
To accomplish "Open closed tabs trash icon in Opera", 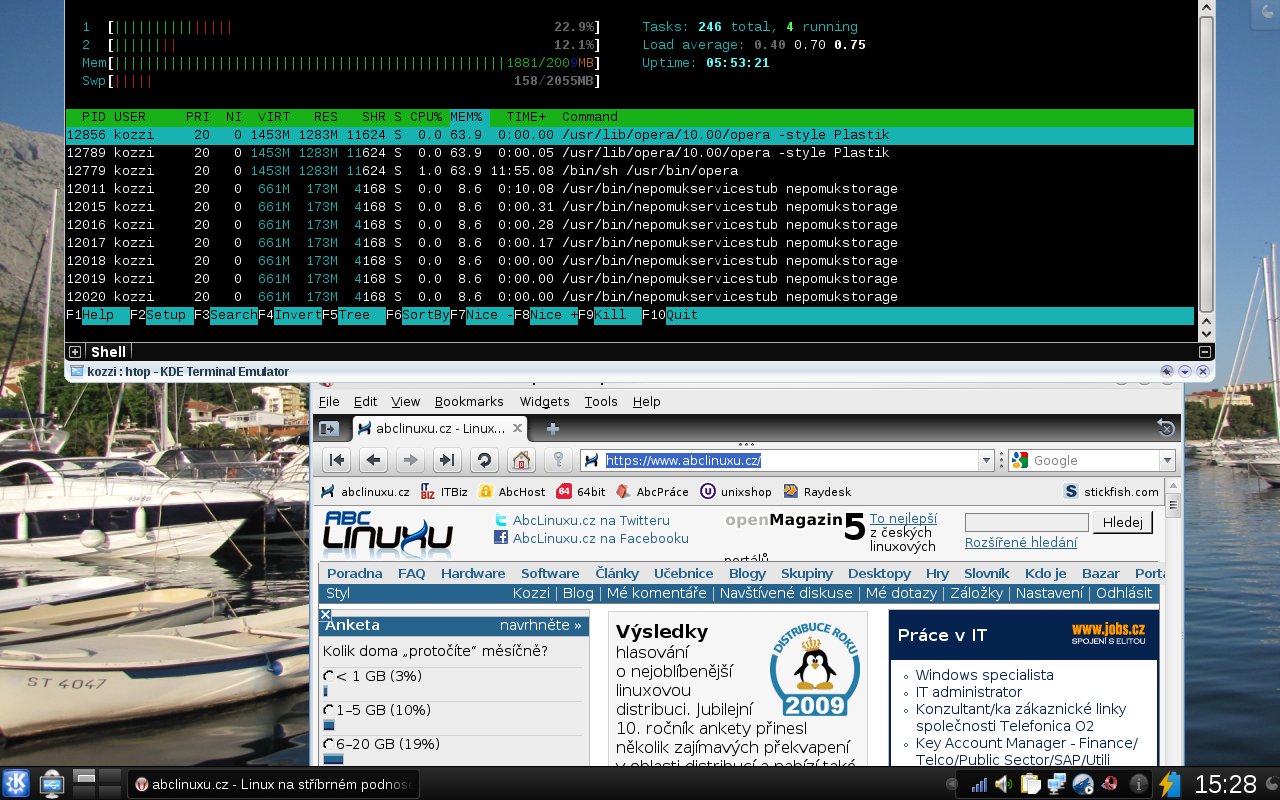I will pyautogui.click(x=1165, y=428).
